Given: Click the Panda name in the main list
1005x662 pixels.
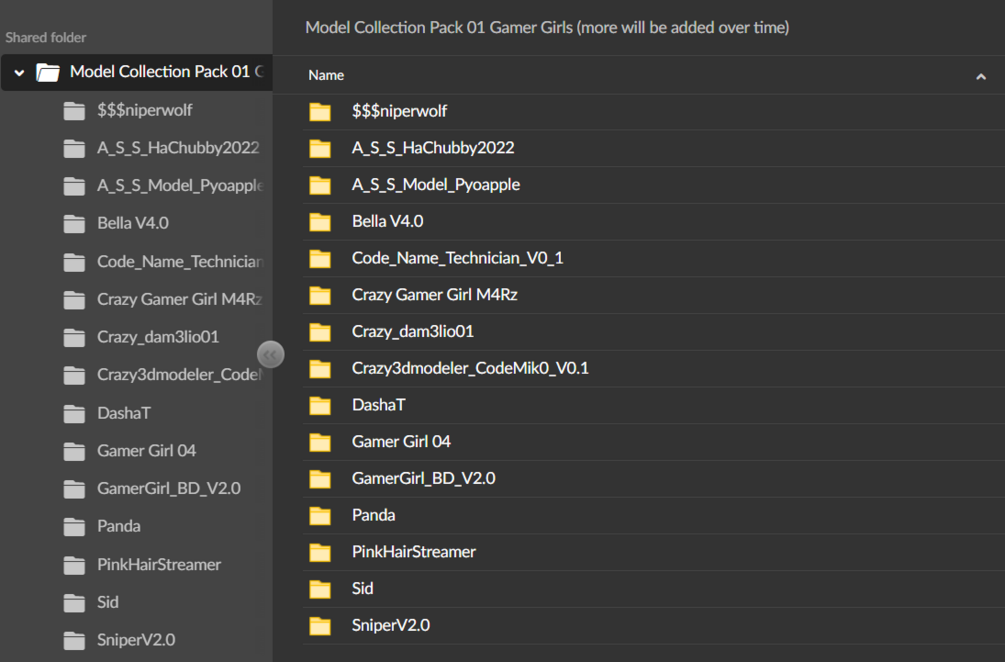Looking at the screenshot, I should (373, 515).
